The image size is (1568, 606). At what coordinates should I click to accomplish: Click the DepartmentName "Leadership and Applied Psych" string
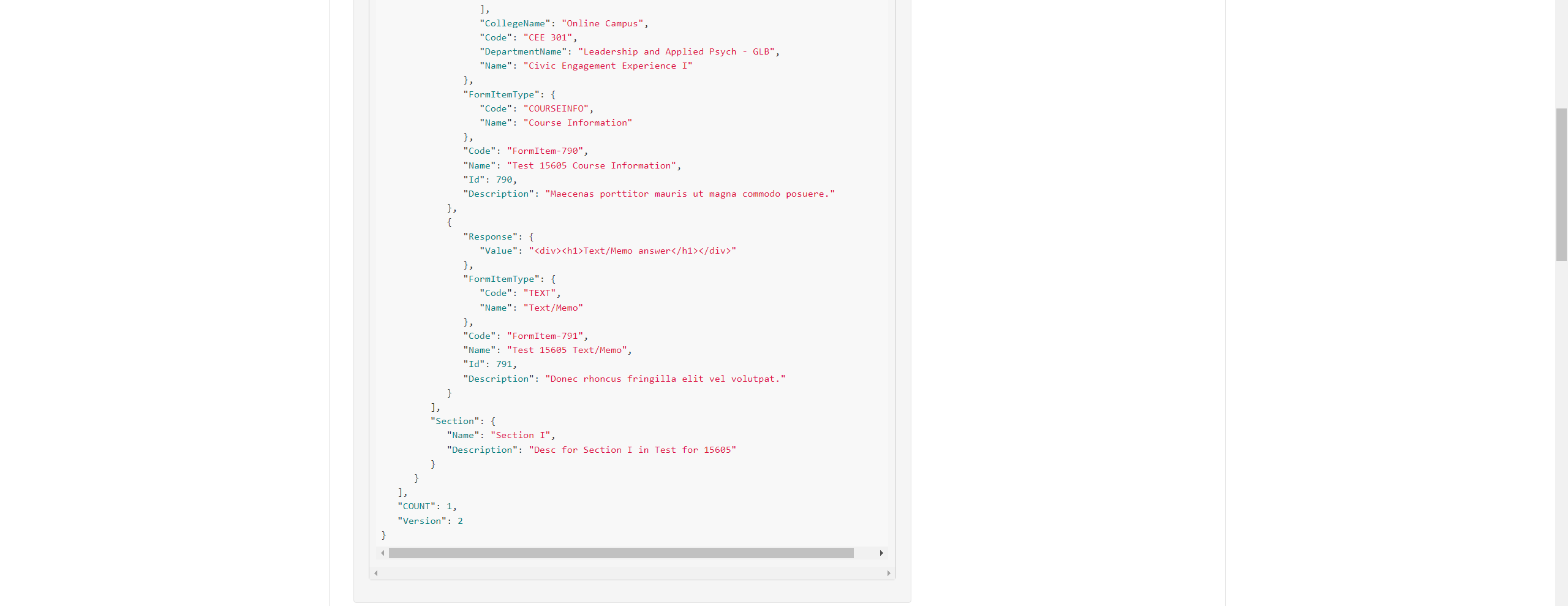[x=676, y=52]
